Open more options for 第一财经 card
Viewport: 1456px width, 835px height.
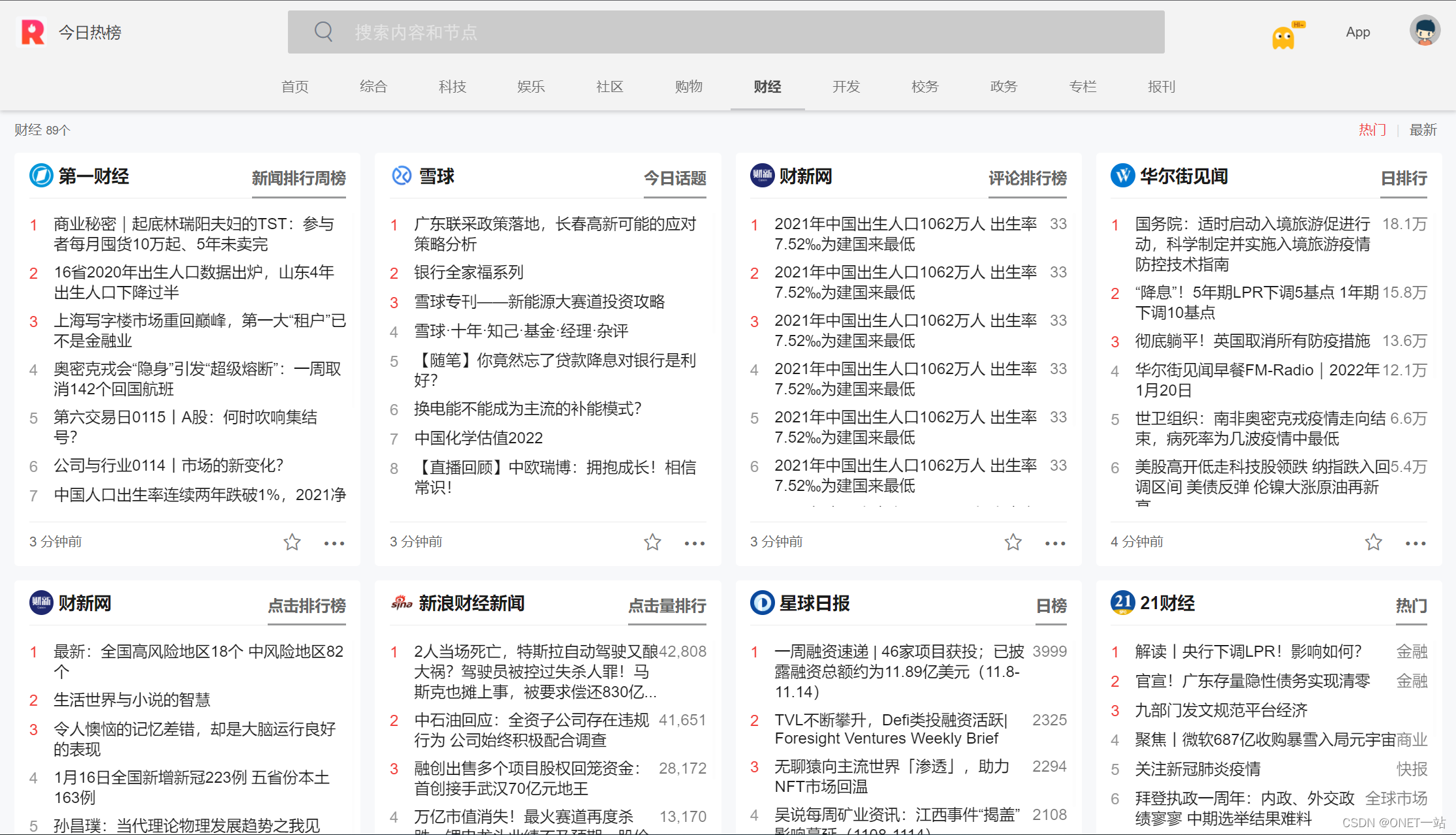click(334, 543)
